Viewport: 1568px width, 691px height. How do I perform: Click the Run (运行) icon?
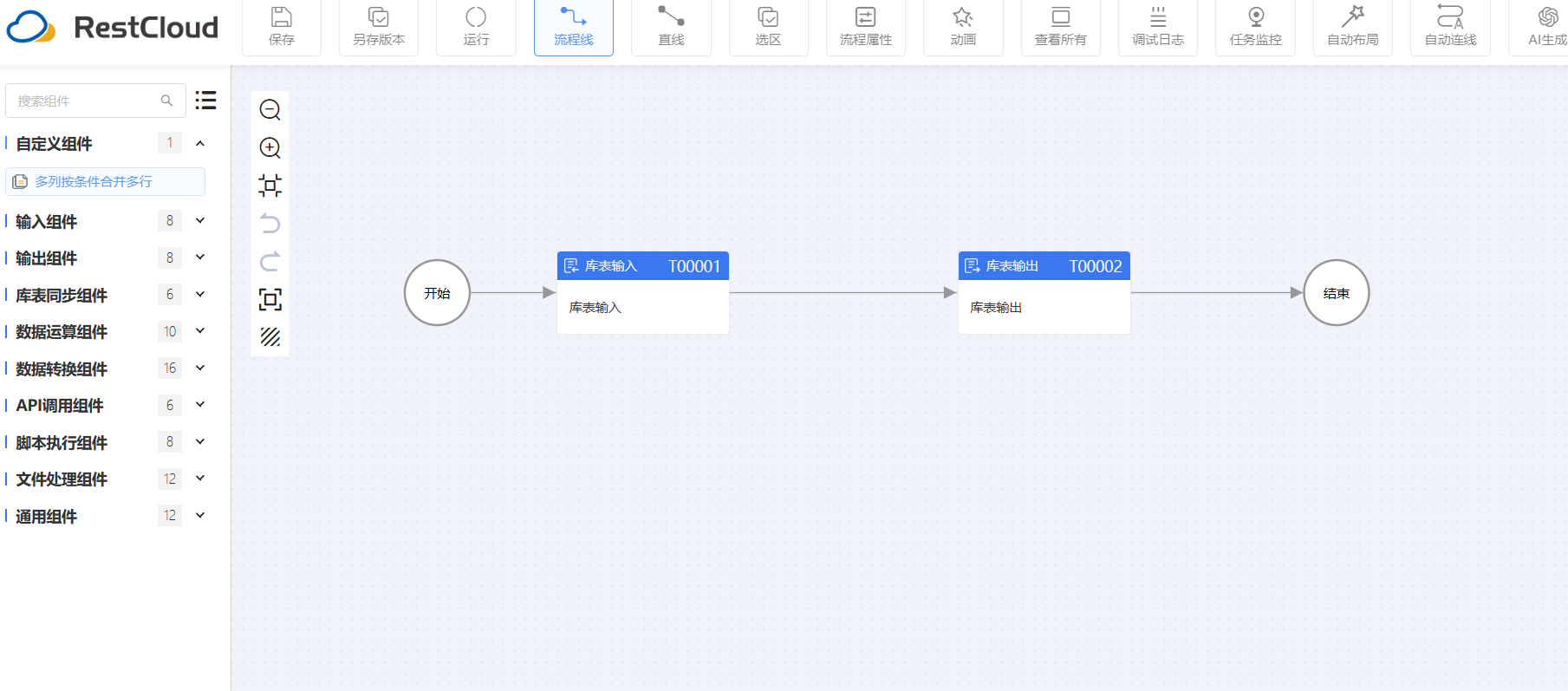coord(476,27)
